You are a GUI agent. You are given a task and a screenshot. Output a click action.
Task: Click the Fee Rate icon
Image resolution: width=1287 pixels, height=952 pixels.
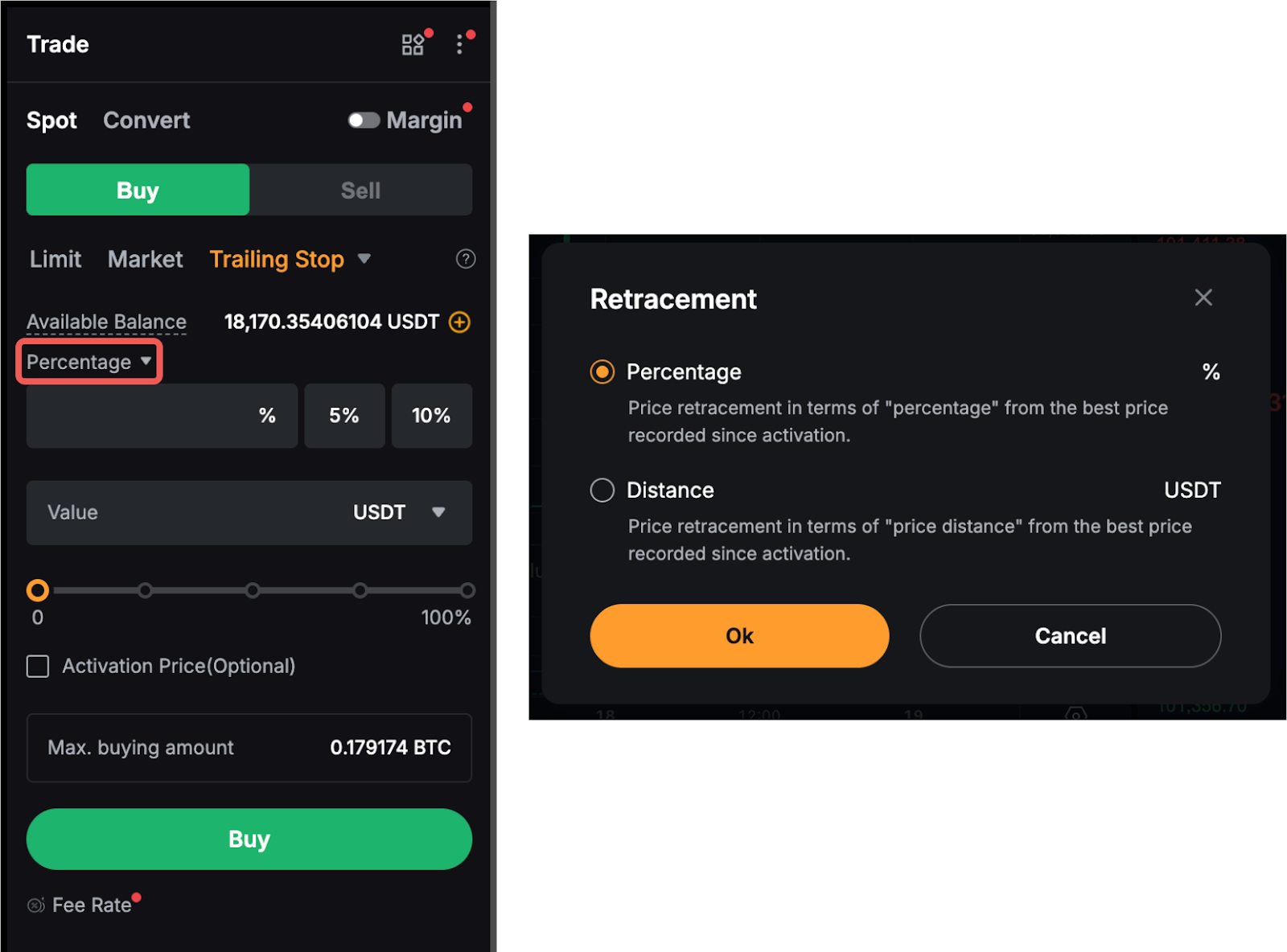point(35,905)
